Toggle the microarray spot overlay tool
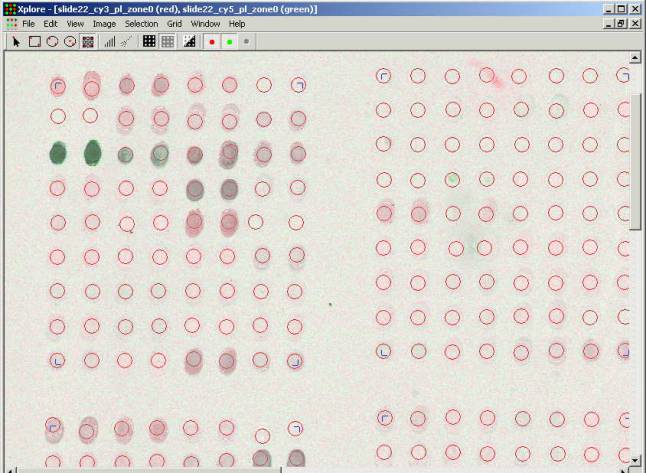This screenshot has width=646, height=473. [x=88, y=42]
